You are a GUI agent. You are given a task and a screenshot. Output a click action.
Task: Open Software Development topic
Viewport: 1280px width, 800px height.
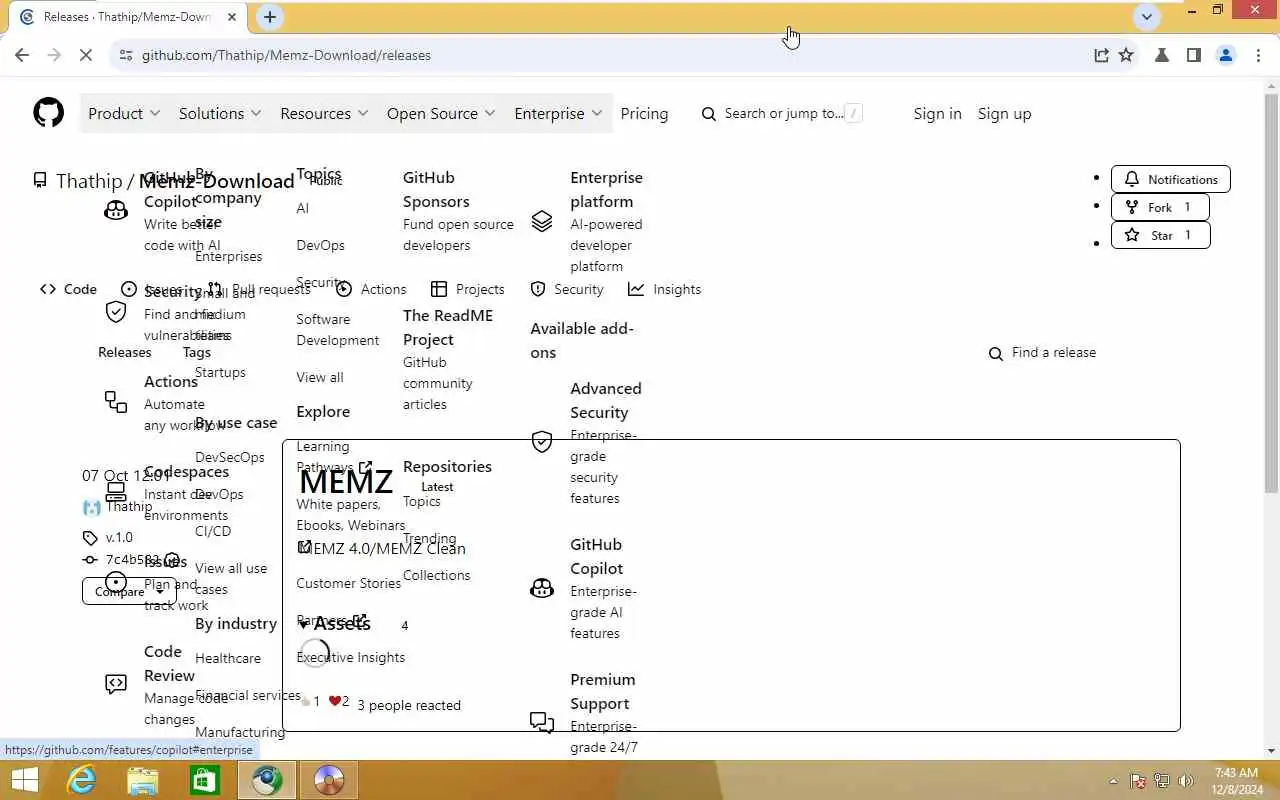pyautogui.click(x=338, y=329)
